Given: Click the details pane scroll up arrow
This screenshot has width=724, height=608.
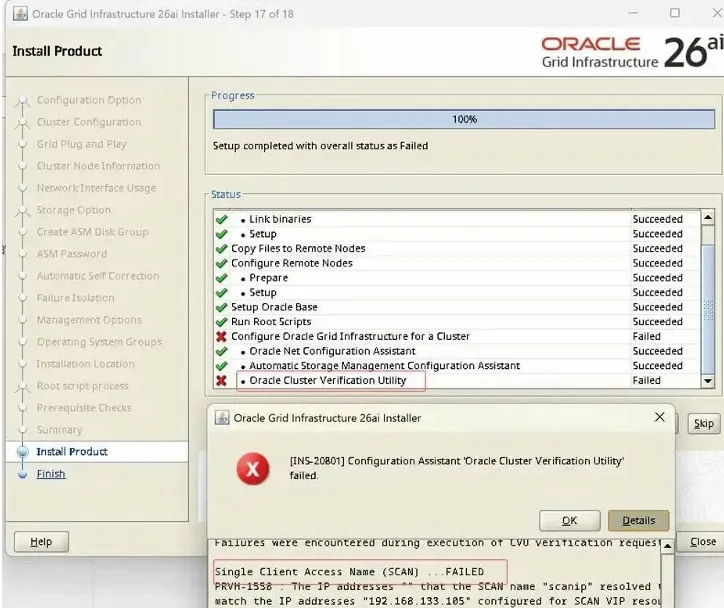Looking at the screenshot, I should (667, 547).
